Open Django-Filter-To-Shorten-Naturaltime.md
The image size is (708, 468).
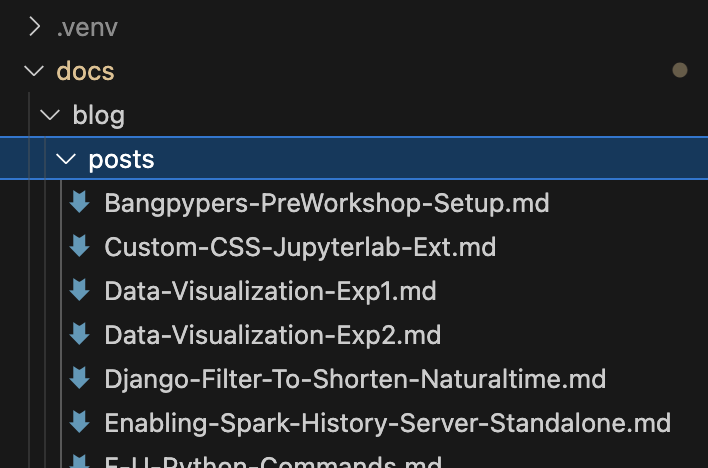pos(355,379)
